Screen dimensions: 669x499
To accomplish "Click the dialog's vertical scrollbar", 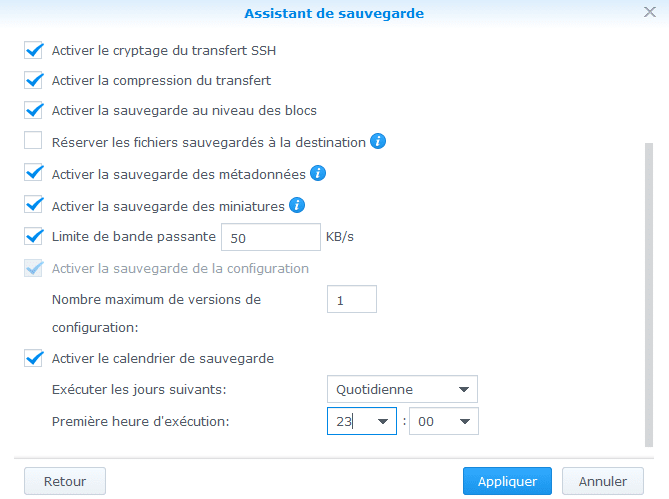I will (x=649, y=295).
